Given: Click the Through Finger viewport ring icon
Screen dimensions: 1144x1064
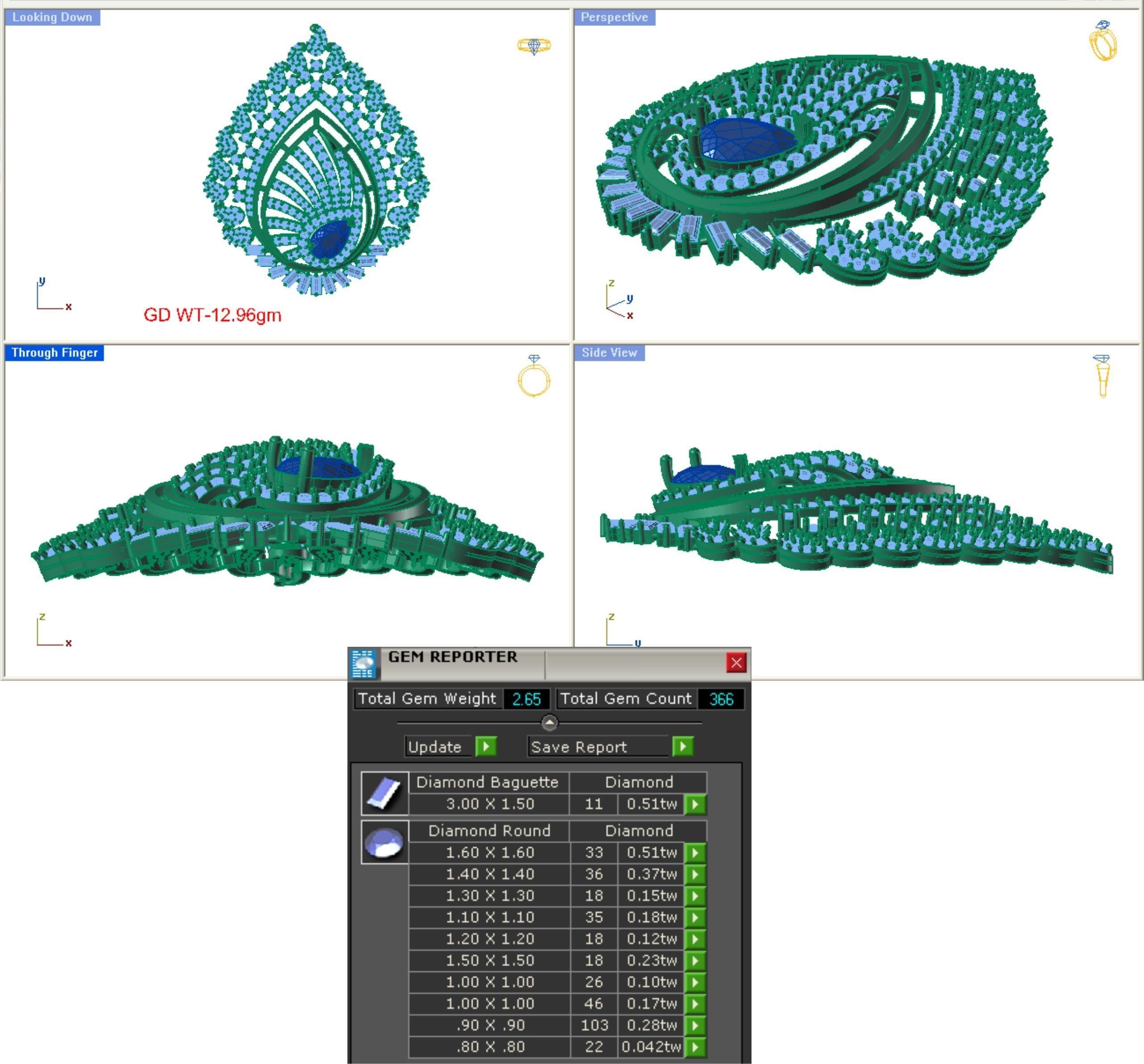Looking at the screenshot, I should coord(534,377).
